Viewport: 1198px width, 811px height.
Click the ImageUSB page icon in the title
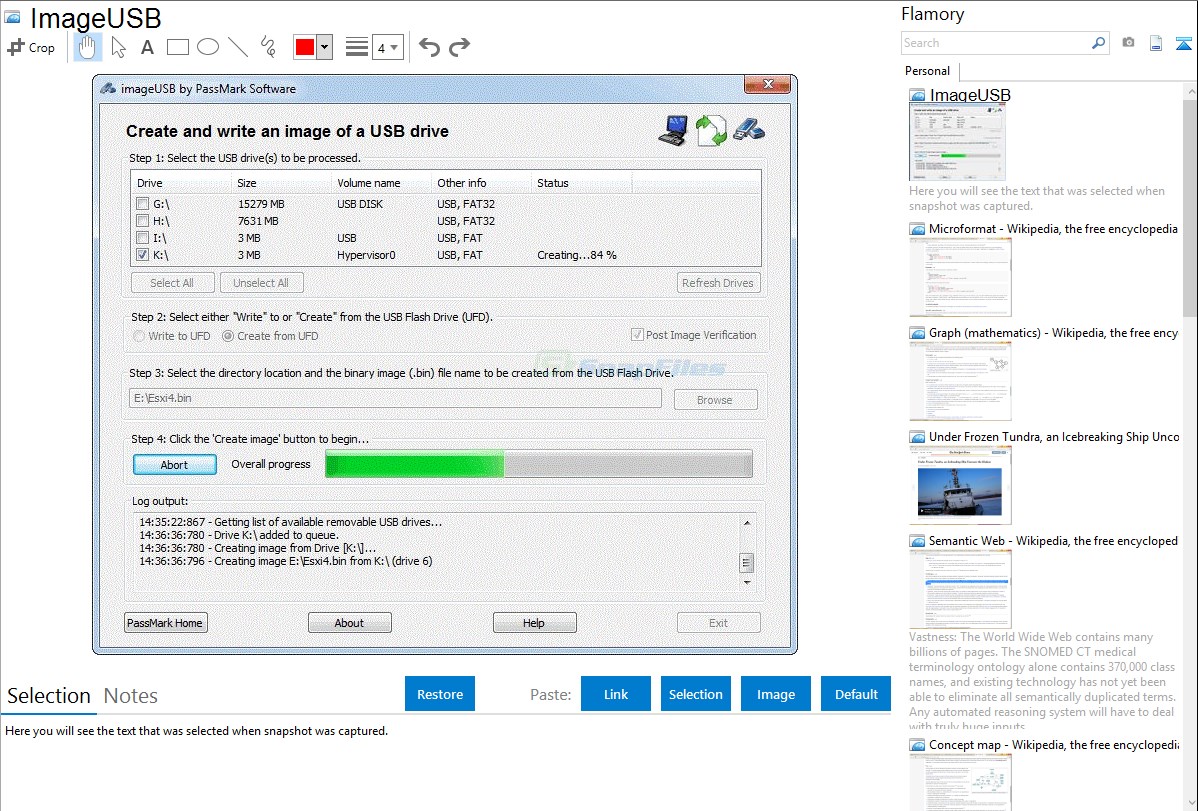13,17
